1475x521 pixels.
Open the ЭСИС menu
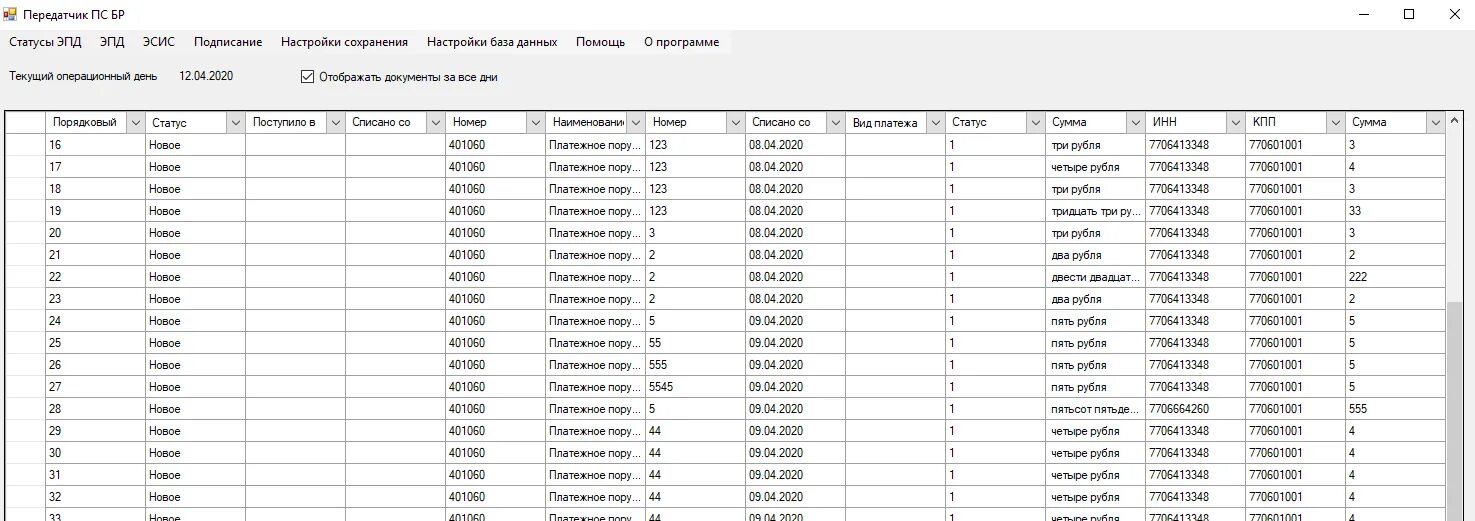pyautogui.click(x=158, y=42)
